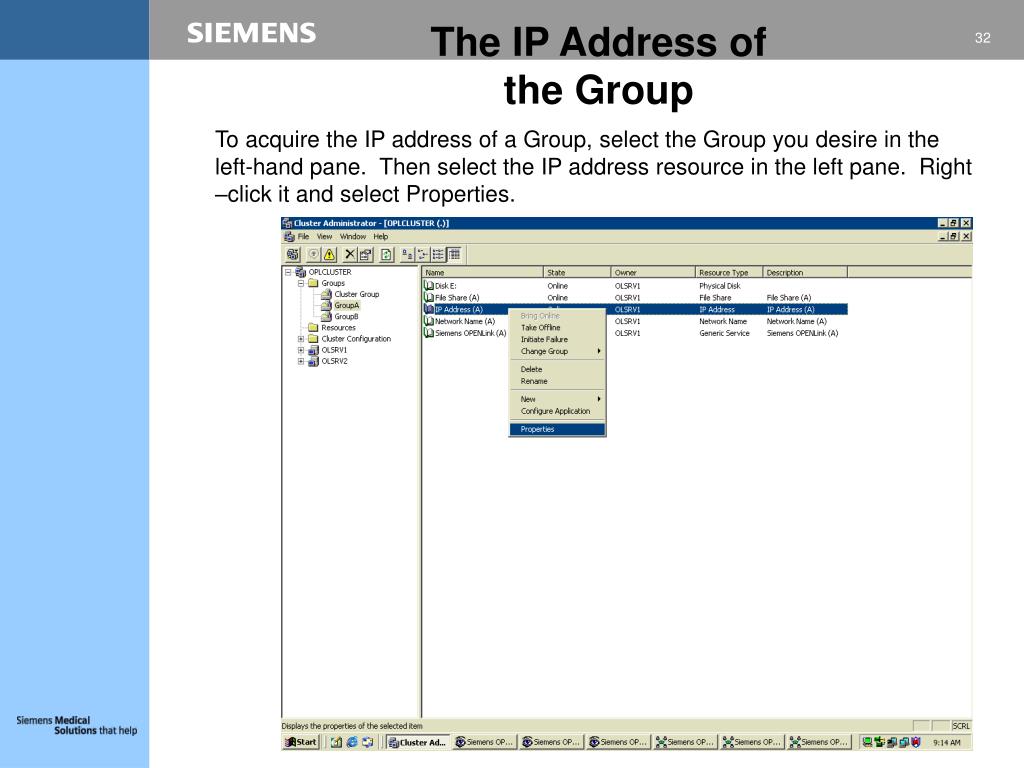Click the Start button

click(301, 742)
